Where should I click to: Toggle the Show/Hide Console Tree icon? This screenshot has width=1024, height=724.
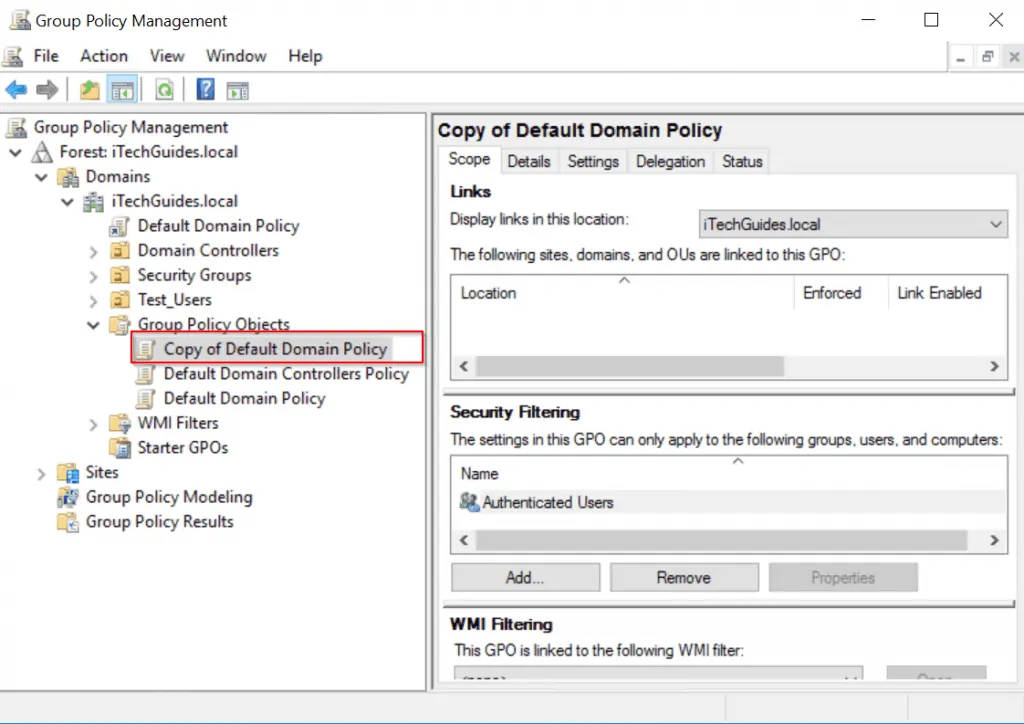click(x=122, y=89)
